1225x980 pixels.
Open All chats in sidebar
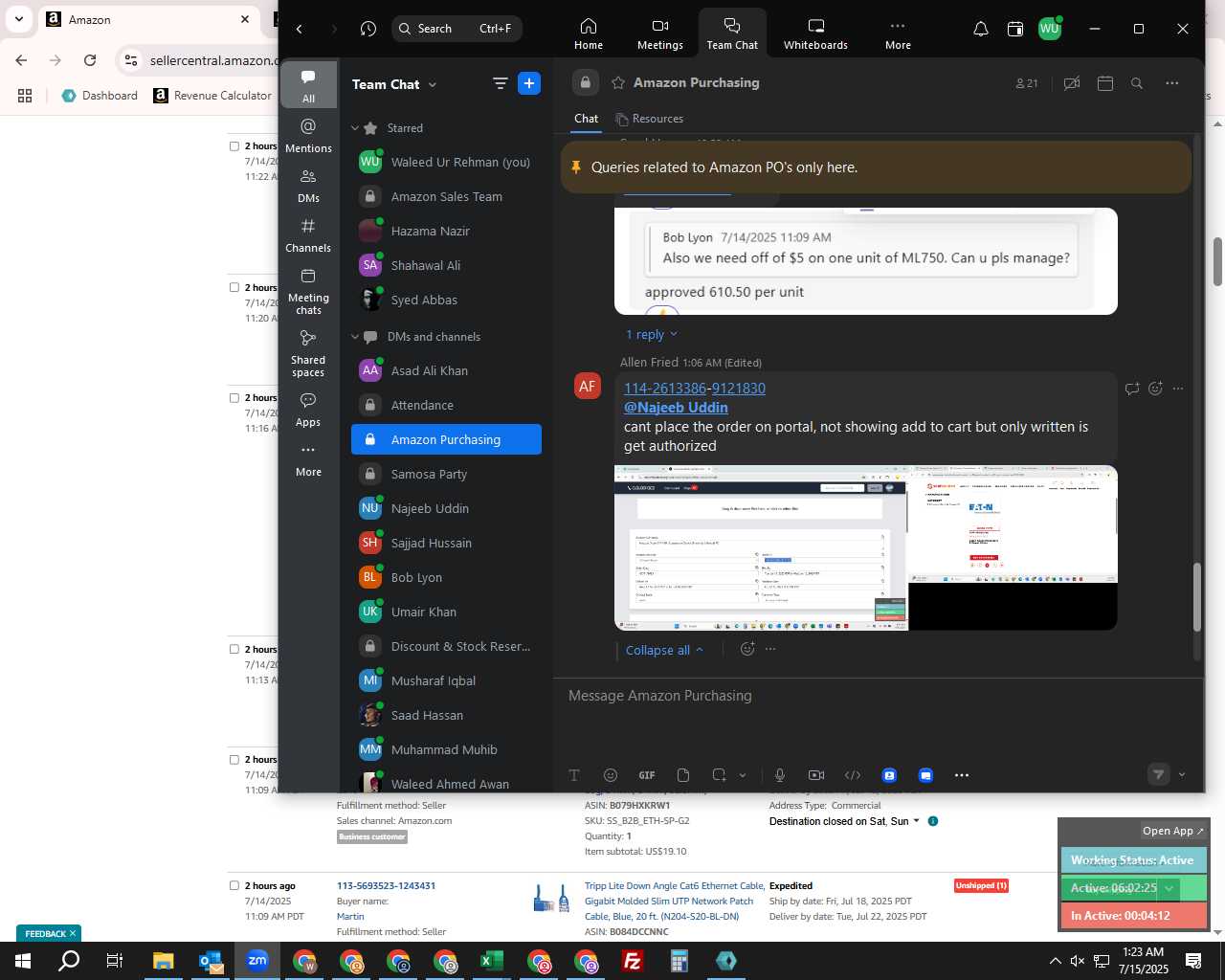coord(308,85)
